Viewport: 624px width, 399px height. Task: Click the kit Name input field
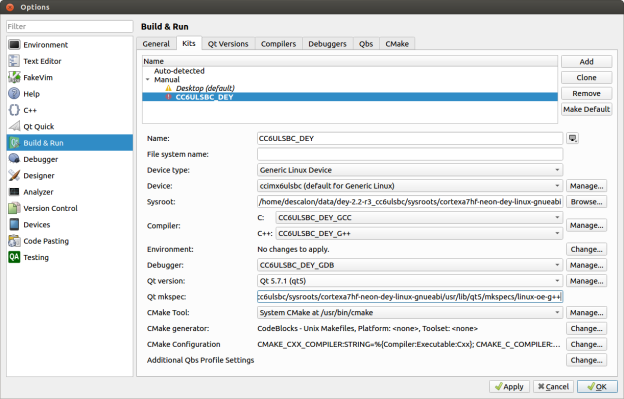(x=410, y=138)
